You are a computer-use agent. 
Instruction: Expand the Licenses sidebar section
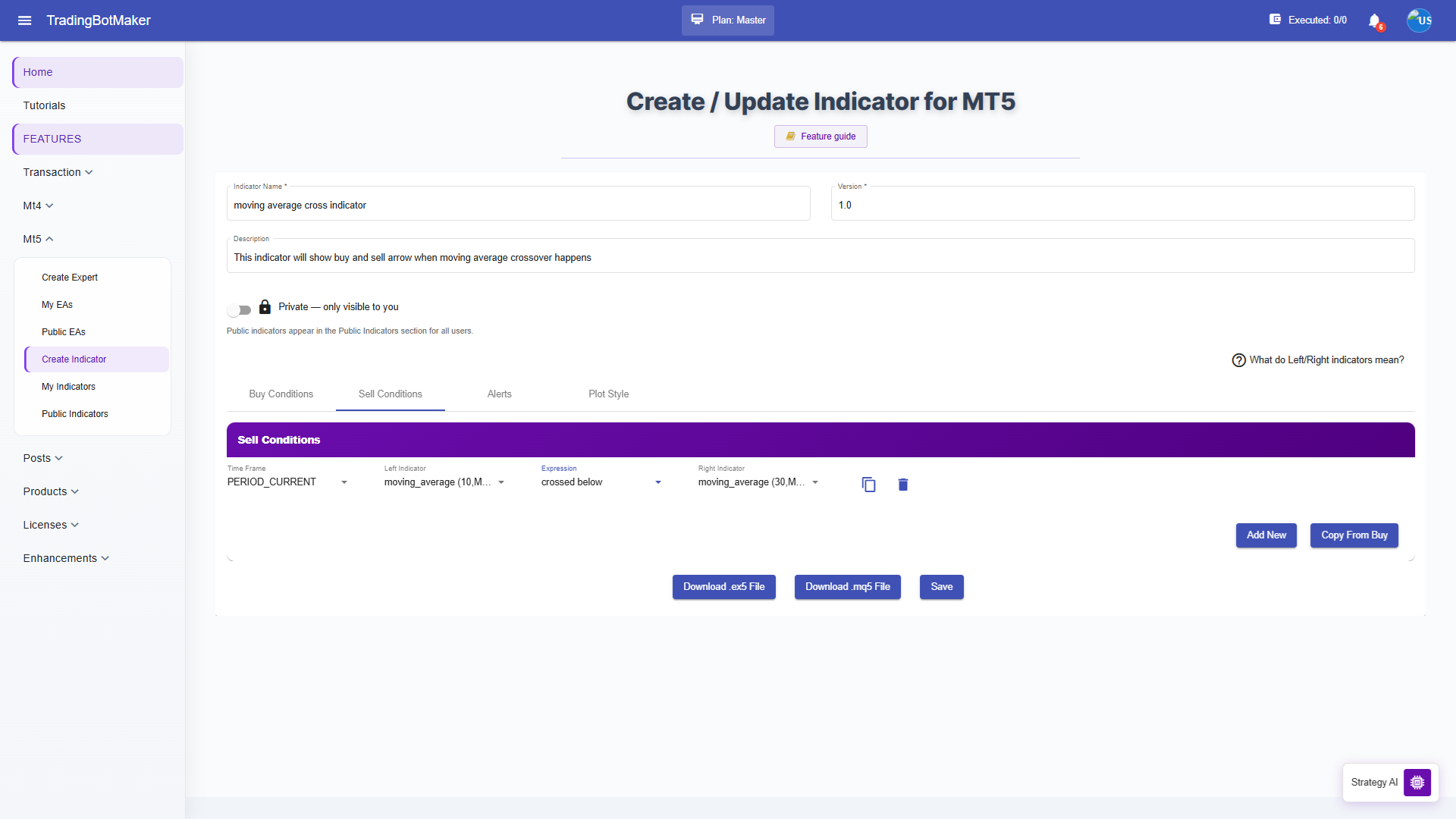pyautogui.click(x=51, y=525)
